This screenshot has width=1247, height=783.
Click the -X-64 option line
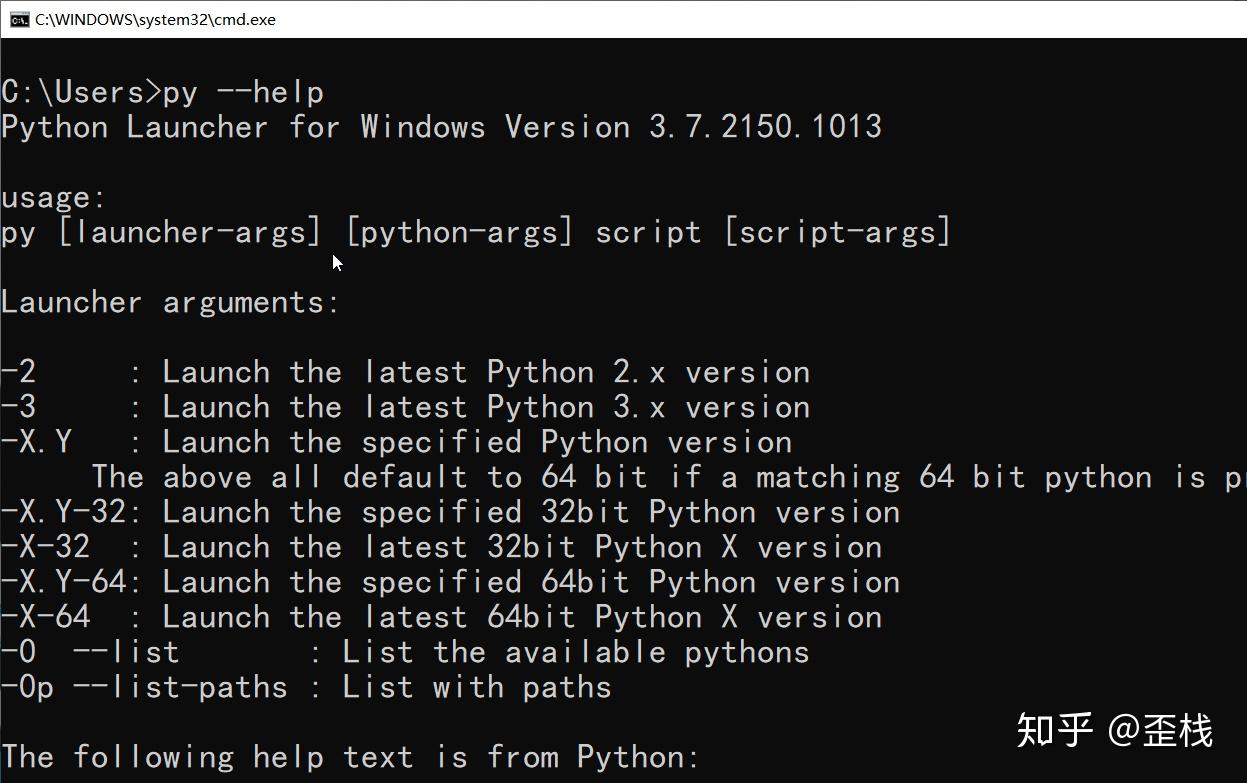point(440,616)
